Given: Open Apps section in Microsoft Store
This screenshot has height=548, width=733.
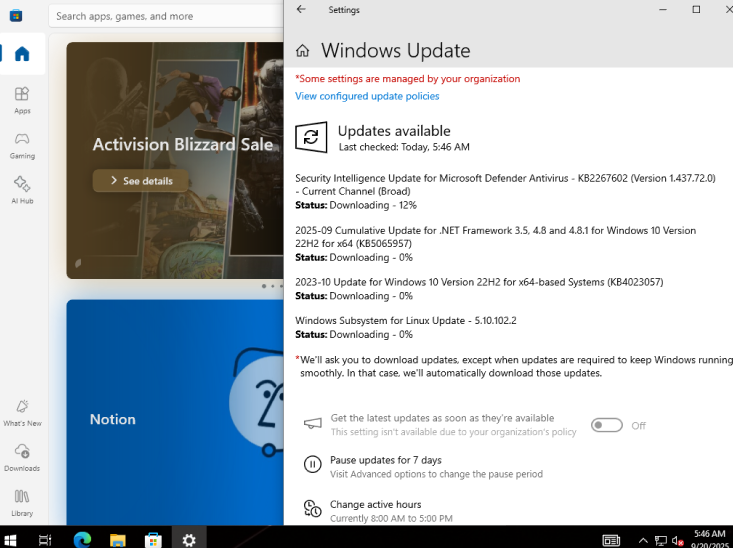Looking at the screenshot, I should pyautogui.click(x=22, y=100).
